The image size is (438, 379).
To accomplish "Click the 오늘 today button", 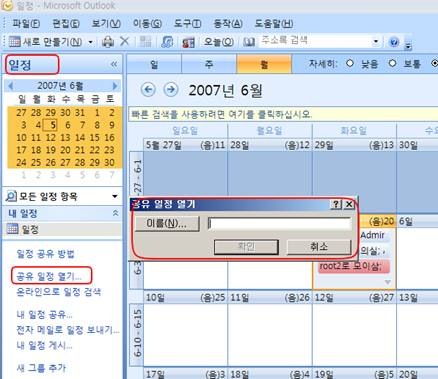I will pyautogui.click(x=218, y=42).
